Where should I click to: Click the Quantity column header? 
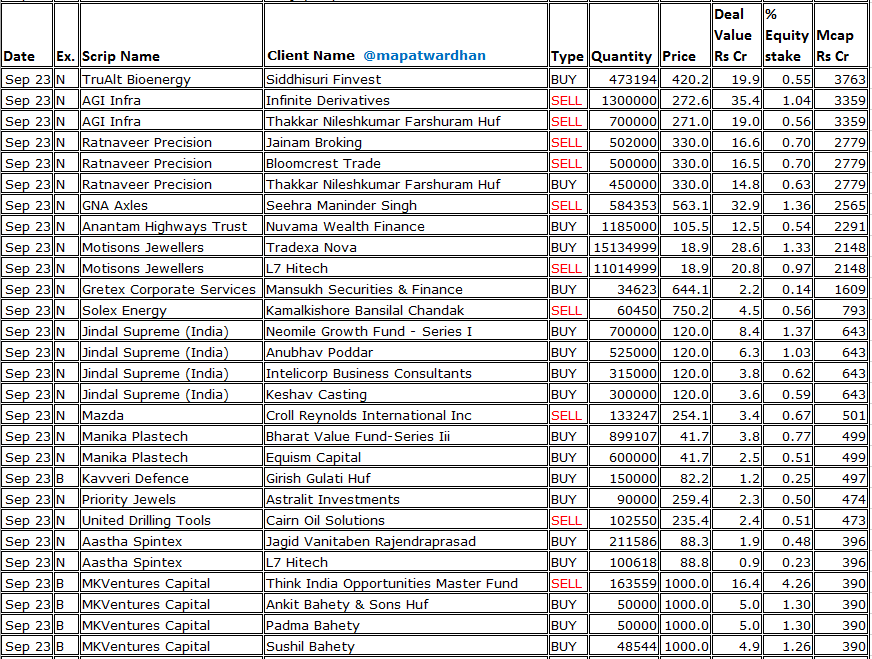[x=621, y=57]
